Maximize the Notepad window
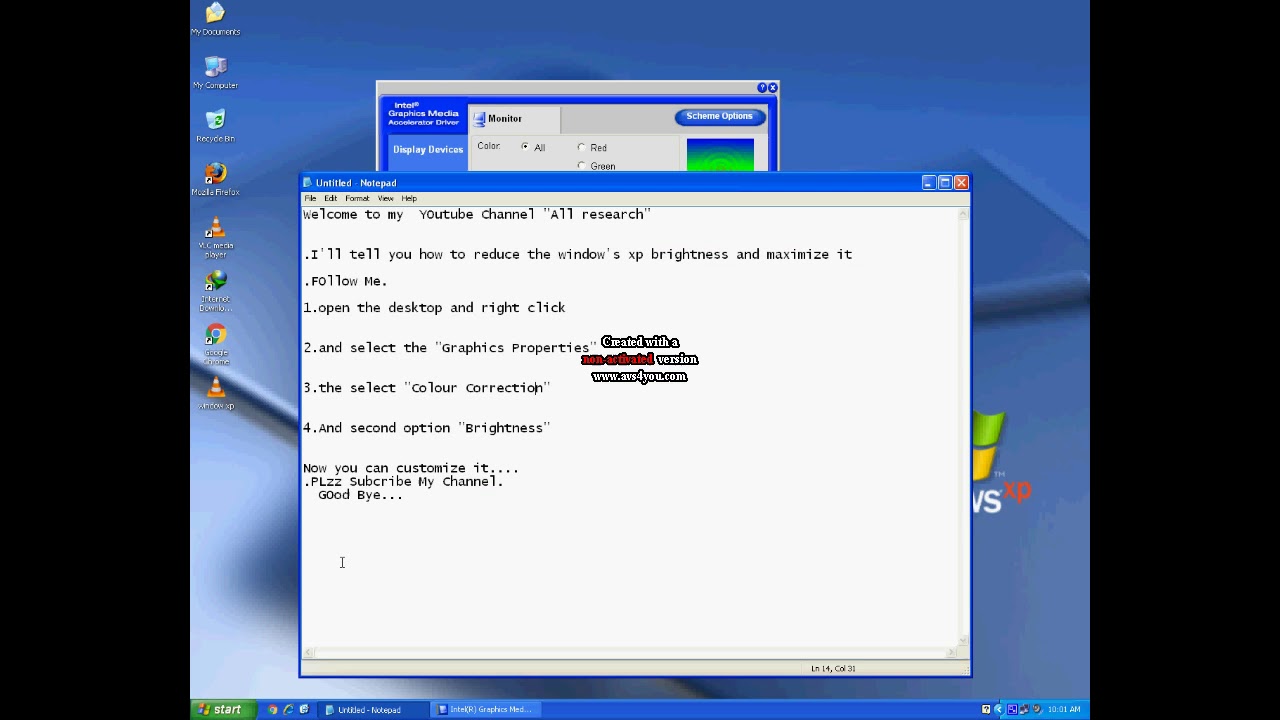 [945, 183]
